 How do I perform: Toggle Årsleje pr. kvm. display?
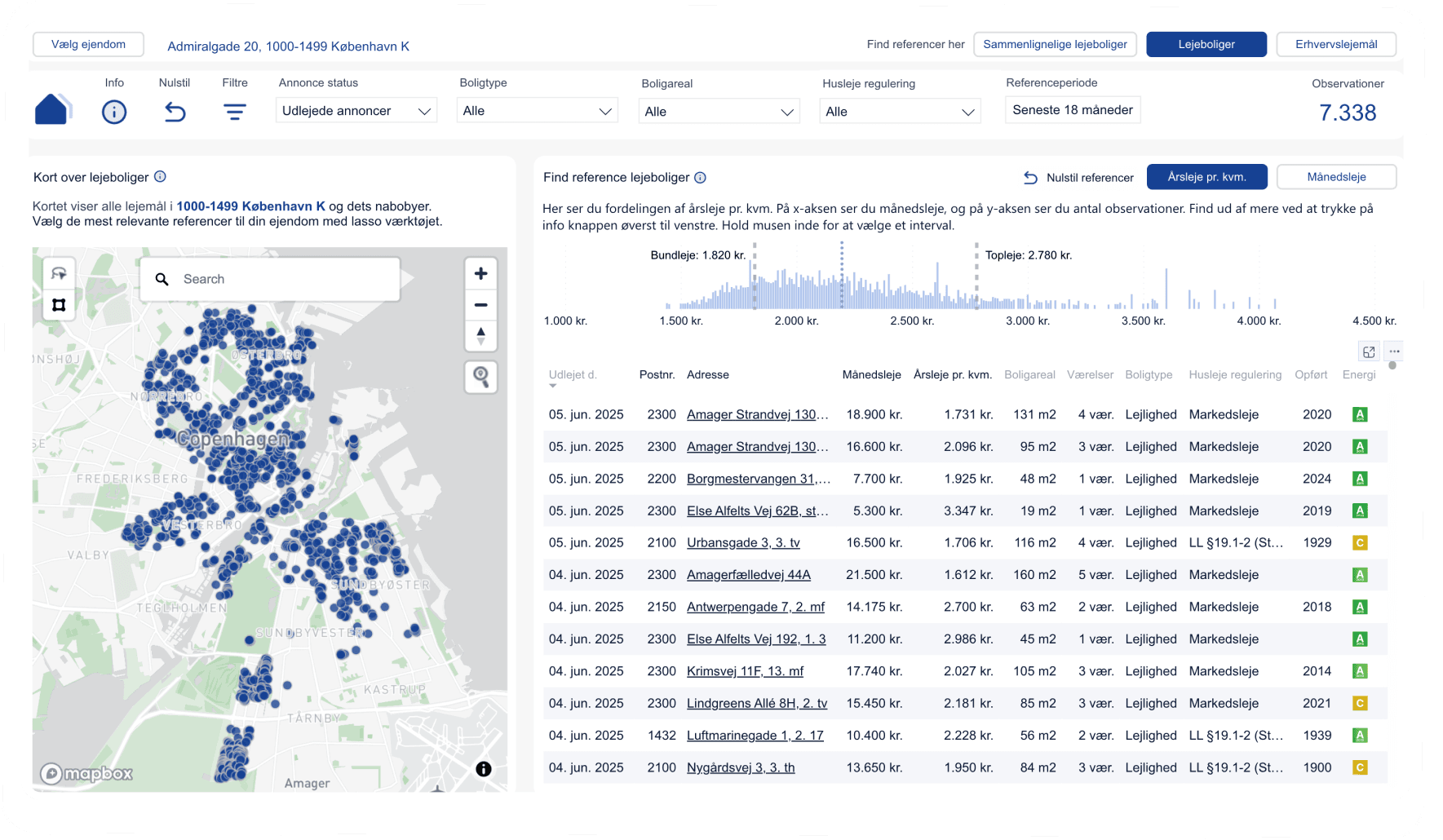[x=1206, y=176]
